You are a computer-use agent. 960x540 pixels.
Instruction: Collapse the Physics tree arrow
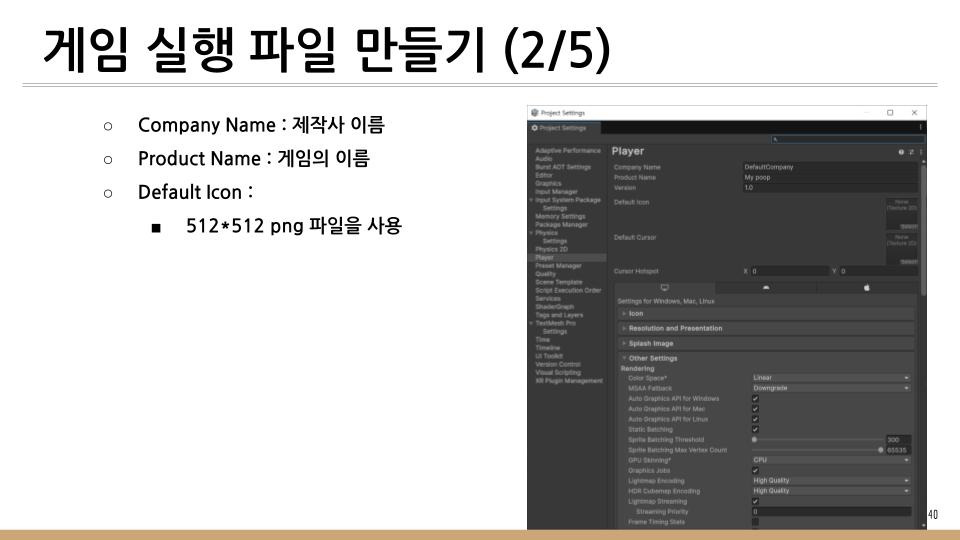531,233
